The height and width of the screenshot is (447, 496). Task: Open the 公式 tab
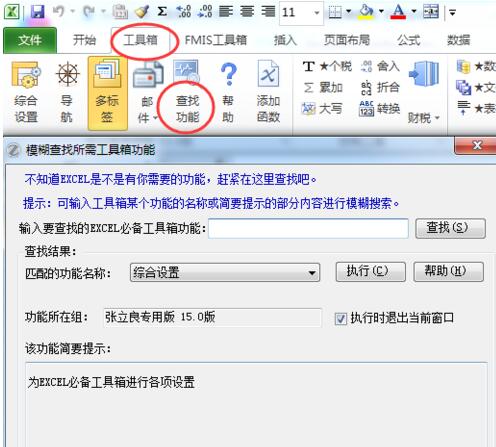(x=408, y=40)
